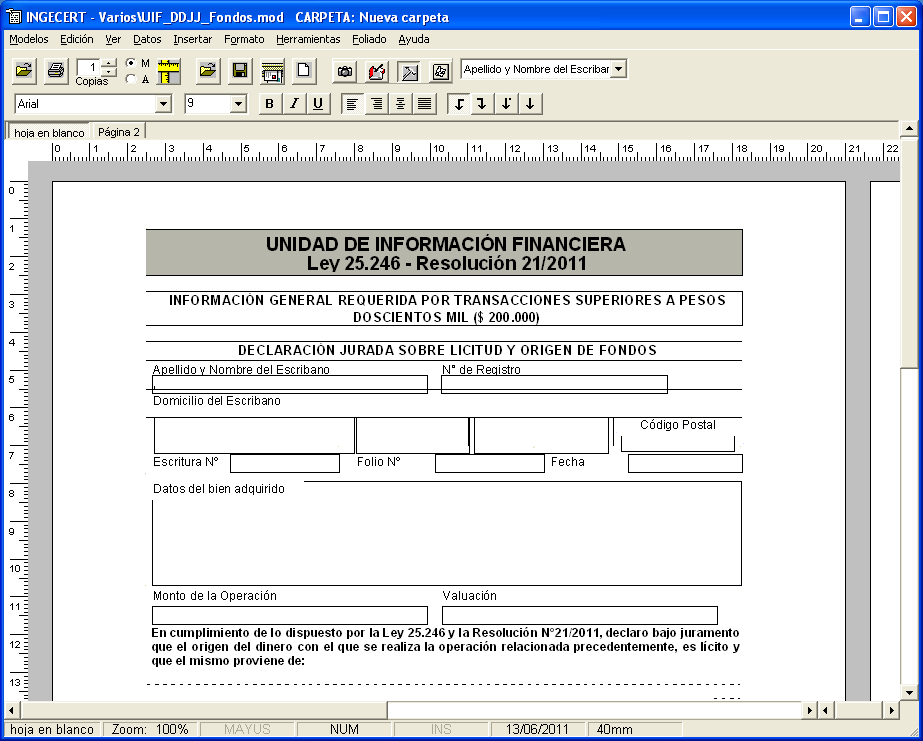Select the left tab stop icon
Image resolution: width=923 pixels, height=741 pixels.
tap(459, 104)
